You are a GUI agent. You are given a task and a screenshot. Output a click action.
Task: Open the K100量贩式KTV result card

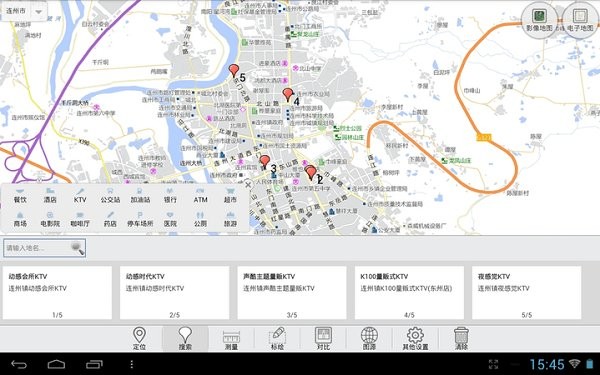[x=409, y=293]
